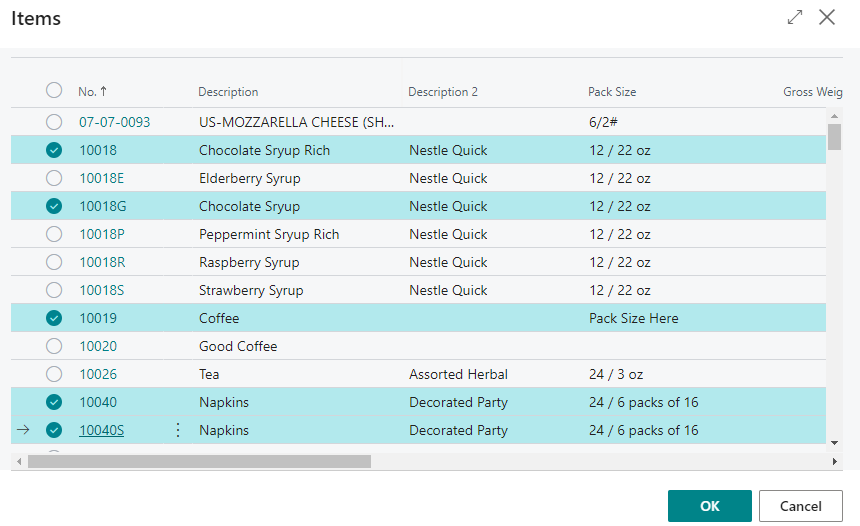Click the horizontal scrollbar thumb
Screen dimensions: 860x526
click(199, 461)
